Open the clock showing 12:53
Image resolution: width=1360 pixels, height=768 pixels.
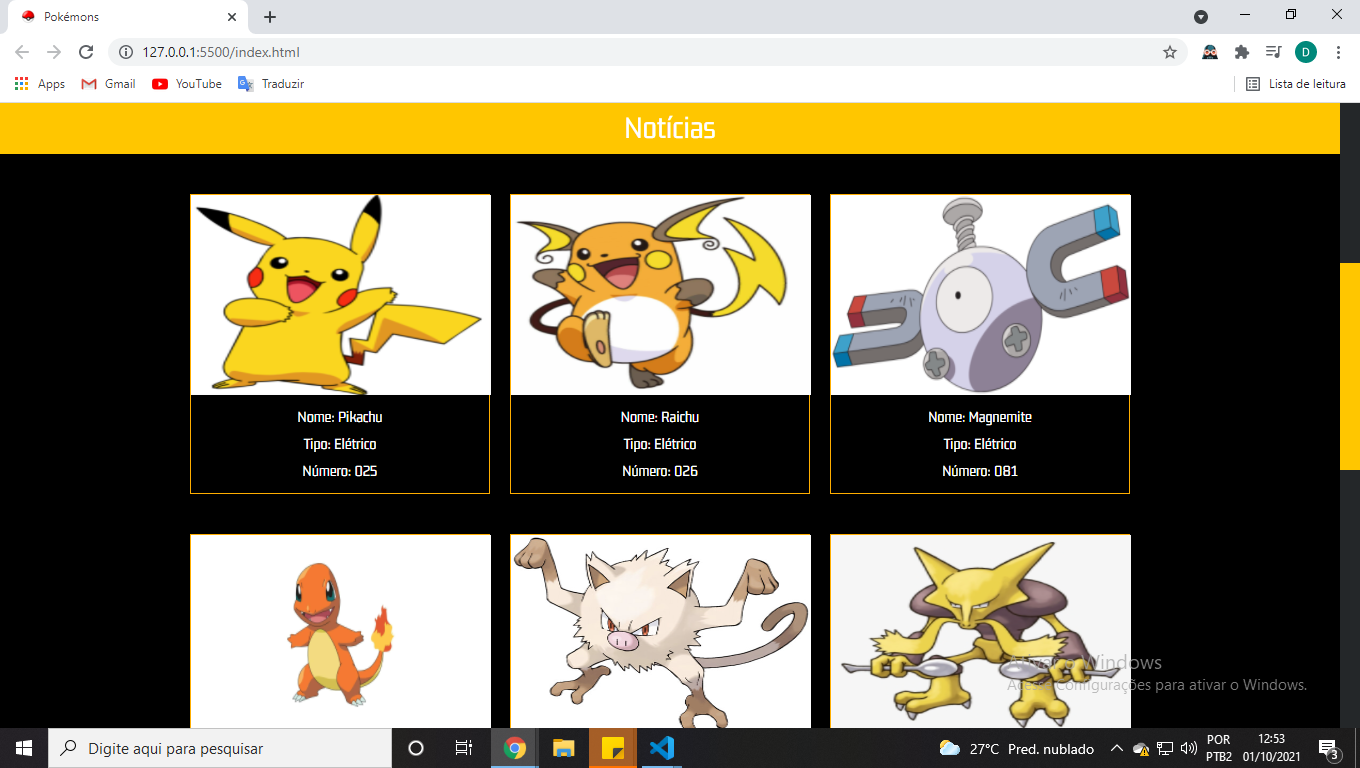1272,748
